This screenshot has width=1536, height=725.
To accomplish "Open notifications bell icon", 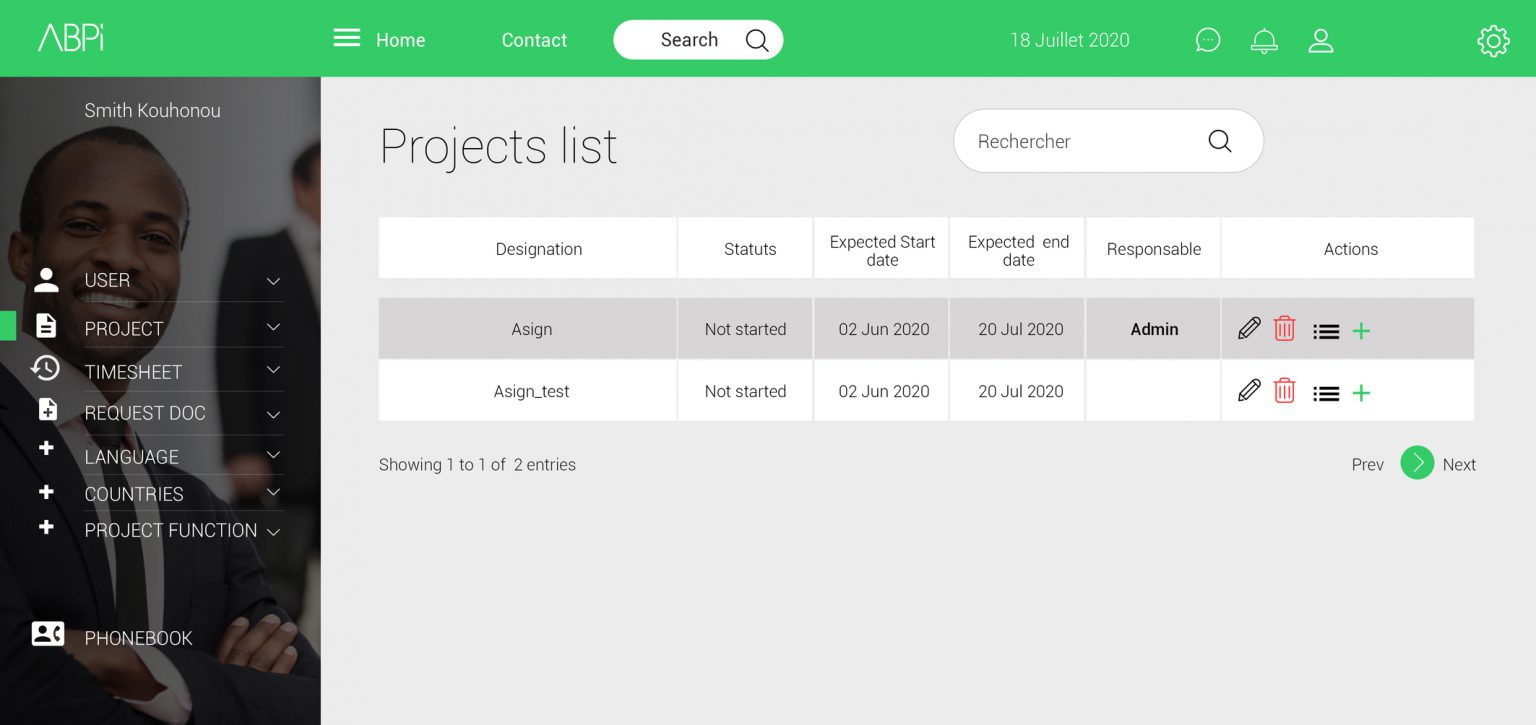I will [x=1264, y=40].
